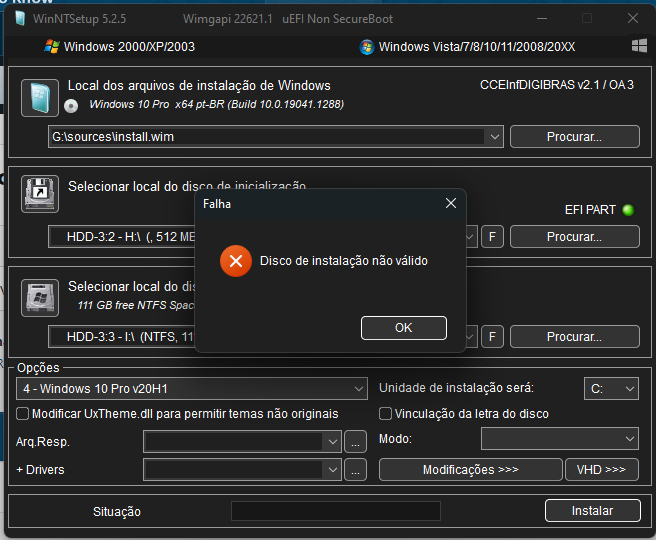Close the WinNTSetup window

pyautogui.click(x=633, y=18)
